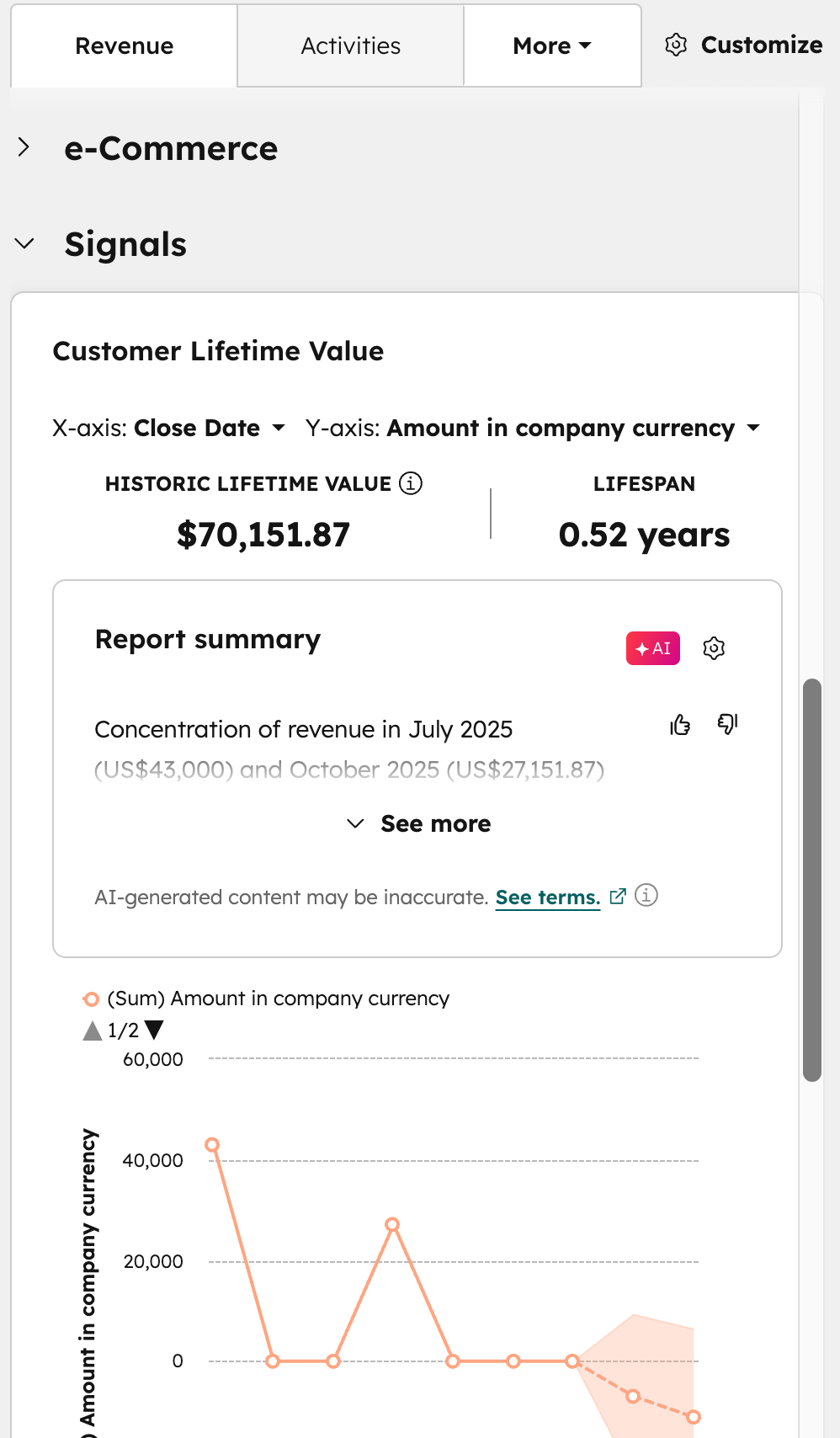
Task: Expand the See more summary text
Action: pos(417,823)
